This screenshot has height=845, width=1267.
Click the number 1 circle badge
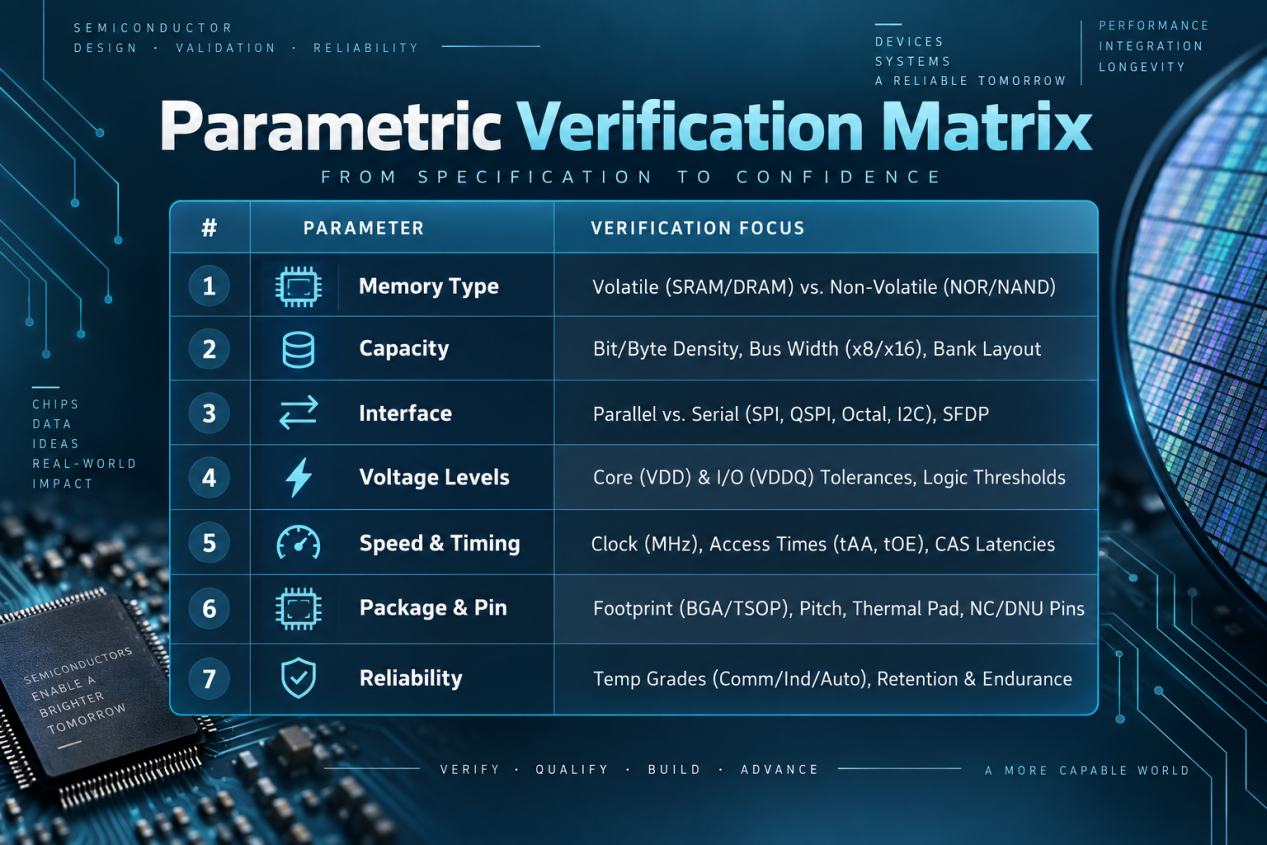click(x=209, y=287)
